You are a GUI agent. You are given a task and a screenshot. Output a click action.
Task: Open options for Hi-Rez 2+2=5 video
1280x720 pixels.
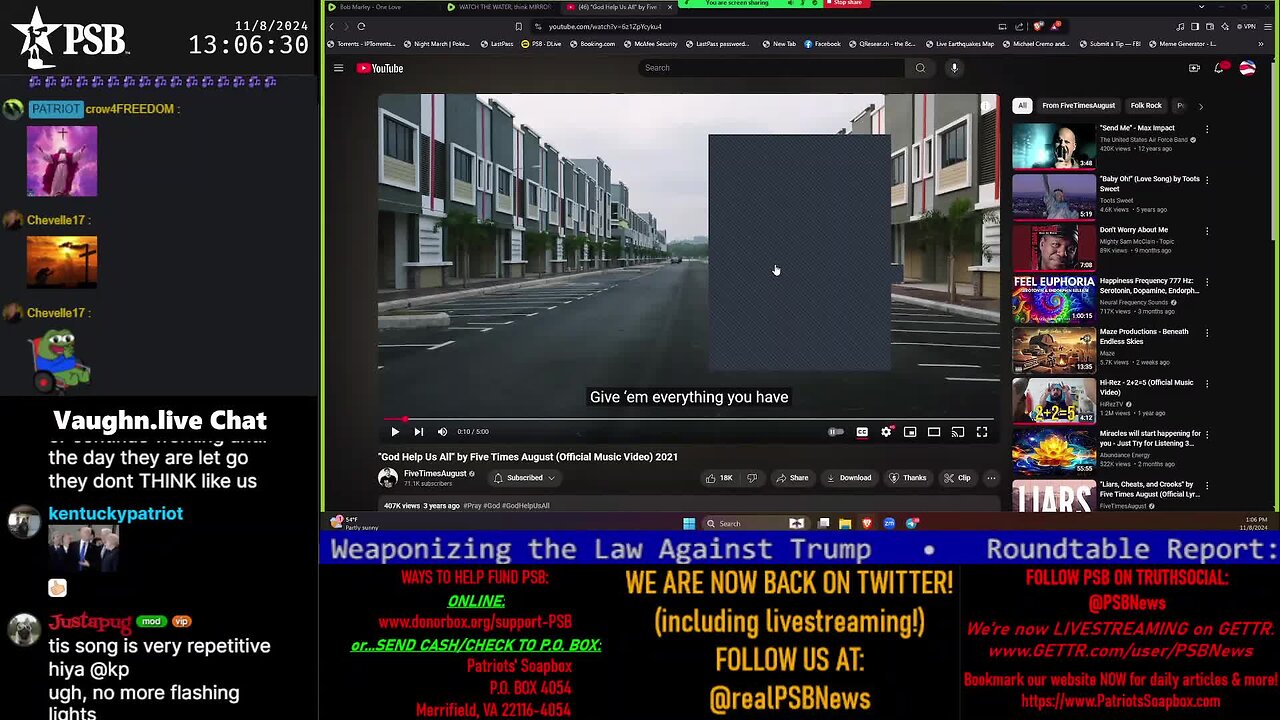(x=1207, y=384)
